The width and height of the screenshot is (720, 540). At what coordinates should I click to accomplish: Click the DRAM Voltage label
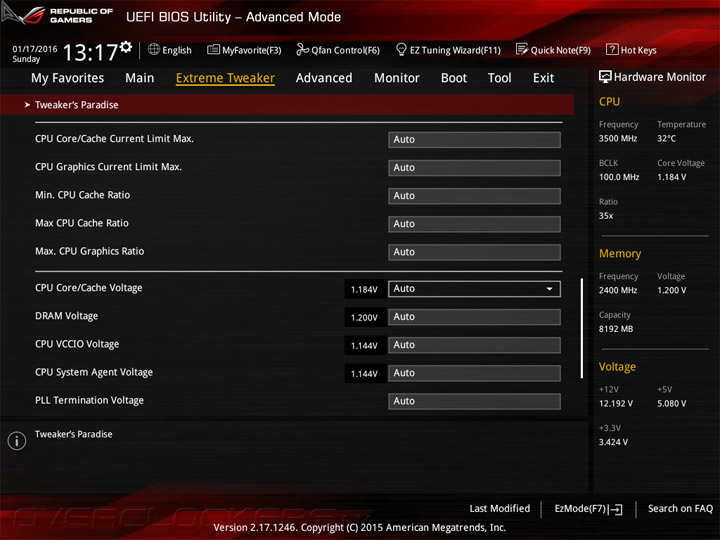[x=67, y=316]
